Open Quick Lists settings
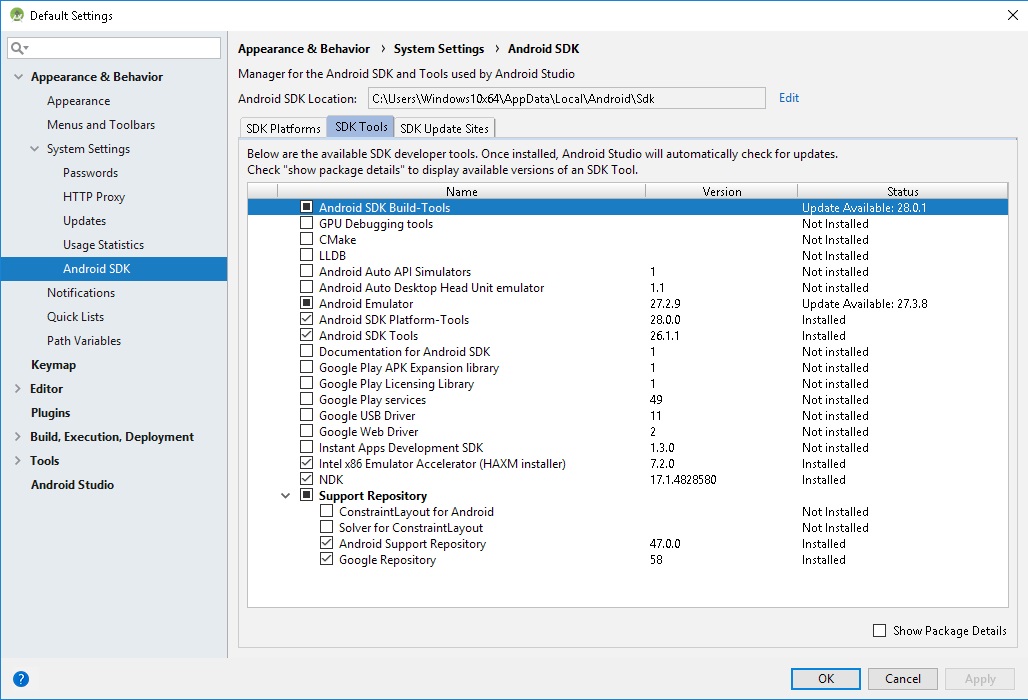Screen dimensions: 1028x700 (x=75, y=317)
